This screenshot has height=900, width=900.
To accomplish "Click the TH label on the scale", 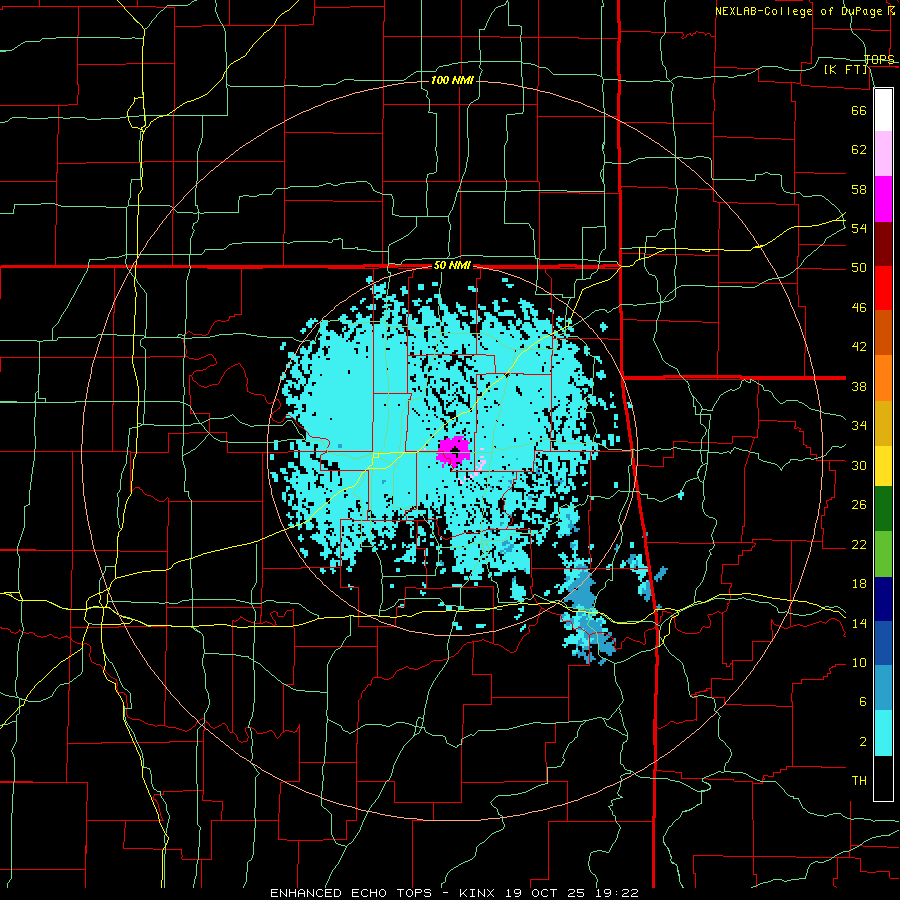I will pyautogui.click(x=859, y=781).
